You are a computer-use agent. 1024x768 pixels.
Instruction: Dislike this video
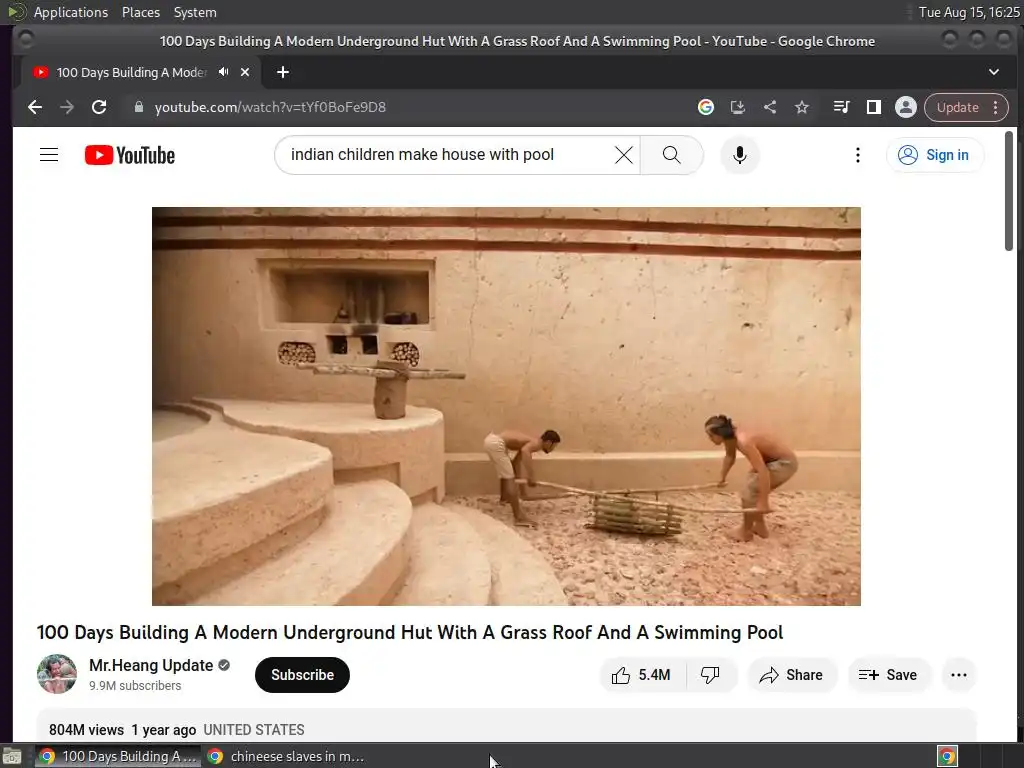point(711,675)
